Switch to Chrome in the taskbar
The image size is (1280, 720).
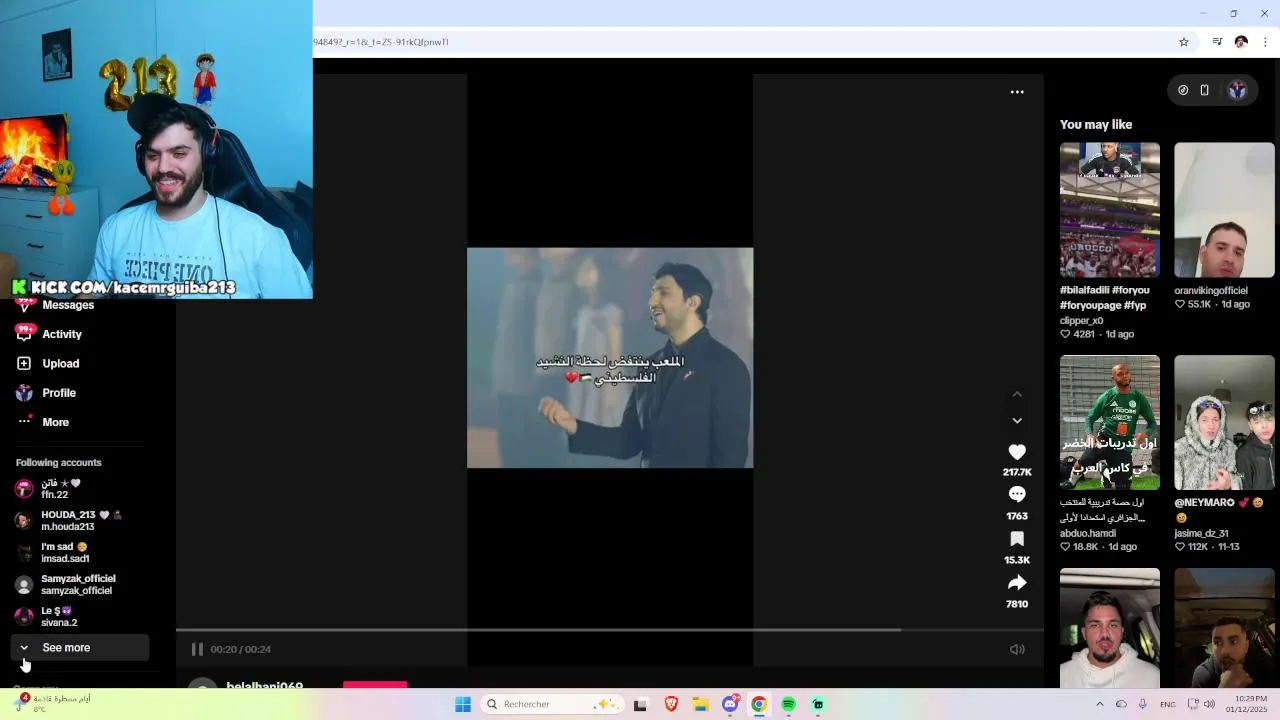(759, 704)
